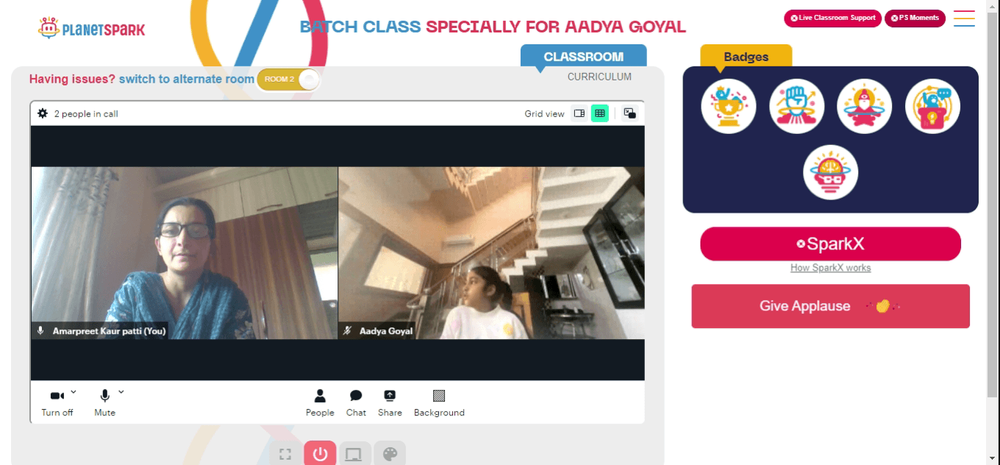Open the How SparkX works link
Viewport: 1000px width, 465px height.
pos(830,268)
